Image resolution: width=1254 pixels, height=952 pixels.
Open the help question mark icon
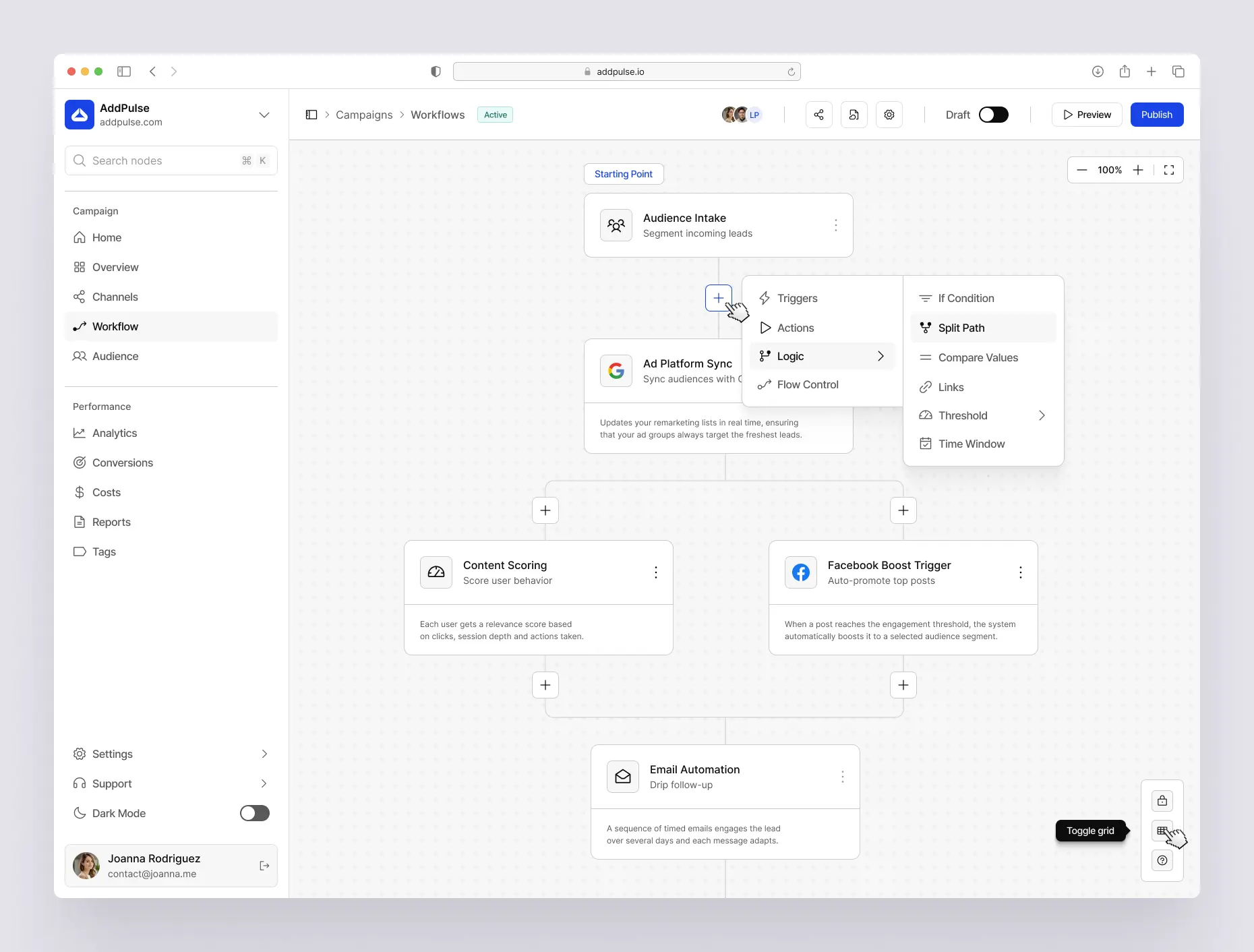[1162, 860]
